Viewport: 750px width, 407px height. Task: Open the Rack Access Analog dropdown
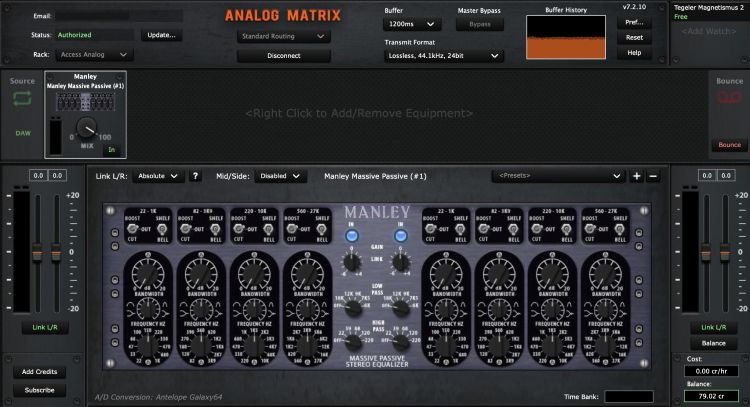94,55
